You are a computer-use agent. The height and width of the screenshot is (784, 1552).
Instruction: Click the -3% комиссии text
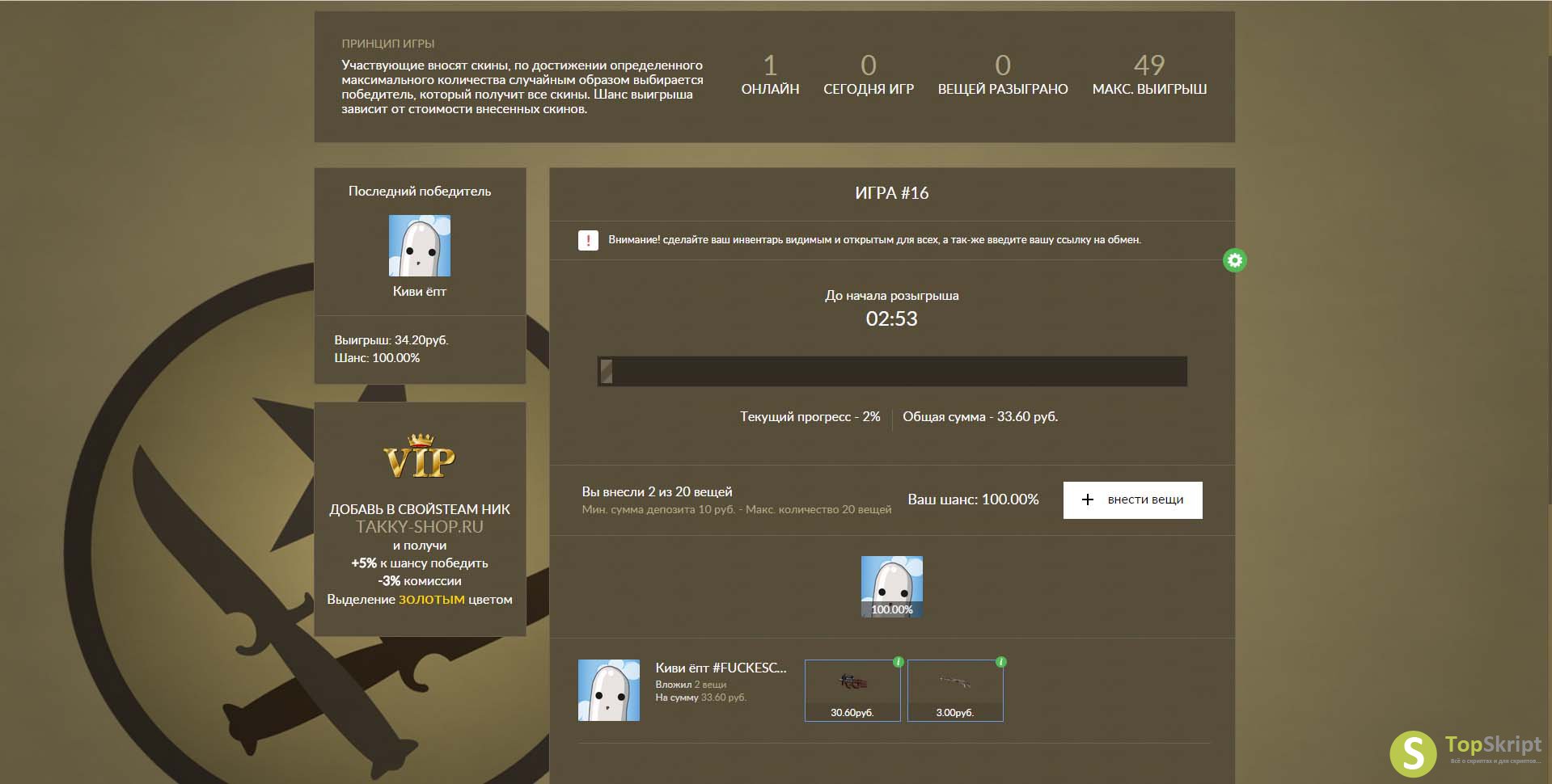tap(419, 581)
